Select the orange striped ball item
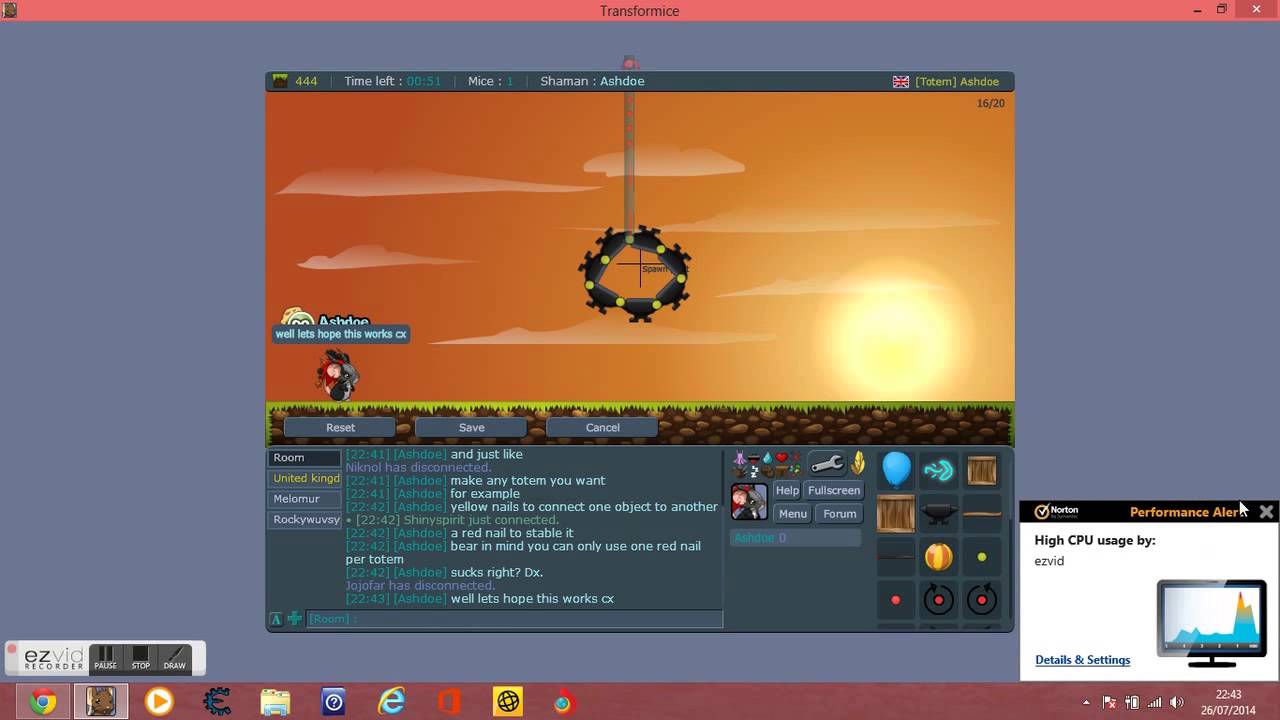Screen dimensions: 1280x720 point(938,557)
